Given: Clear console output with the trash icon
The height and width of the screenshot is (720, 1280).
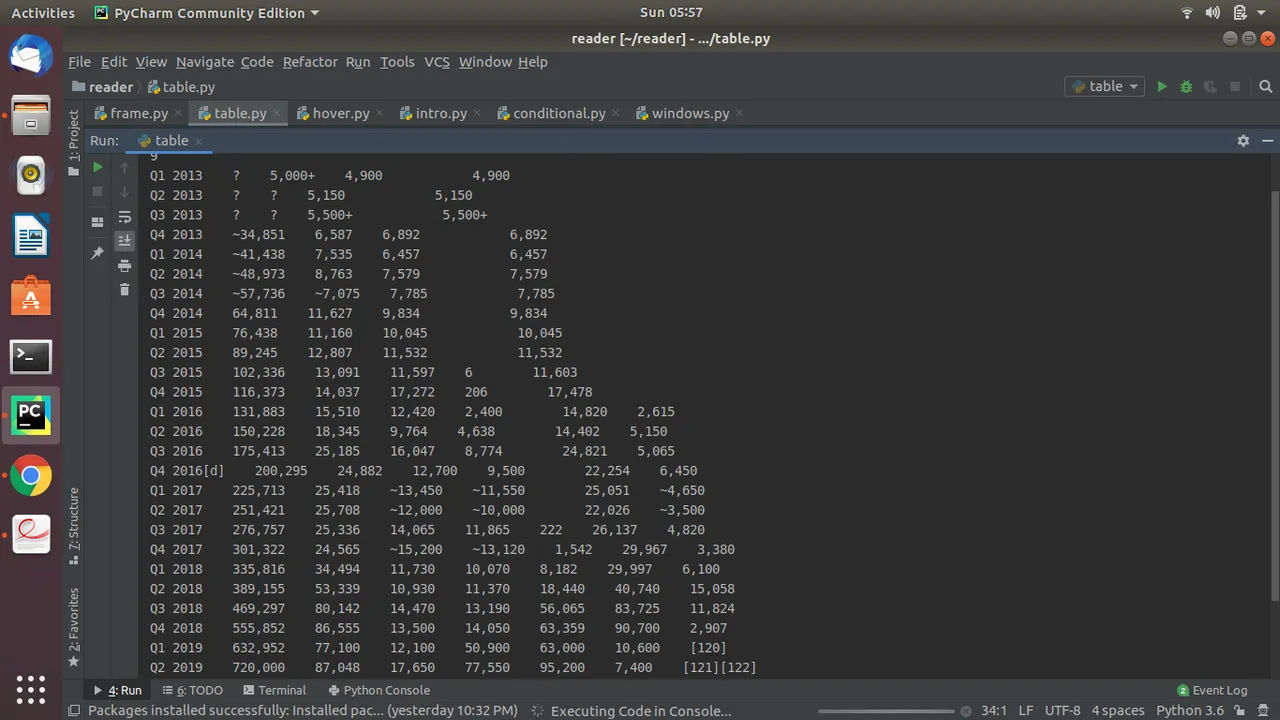Looking at the screenshot, I should pyautogui.click(x=124, y=290).
